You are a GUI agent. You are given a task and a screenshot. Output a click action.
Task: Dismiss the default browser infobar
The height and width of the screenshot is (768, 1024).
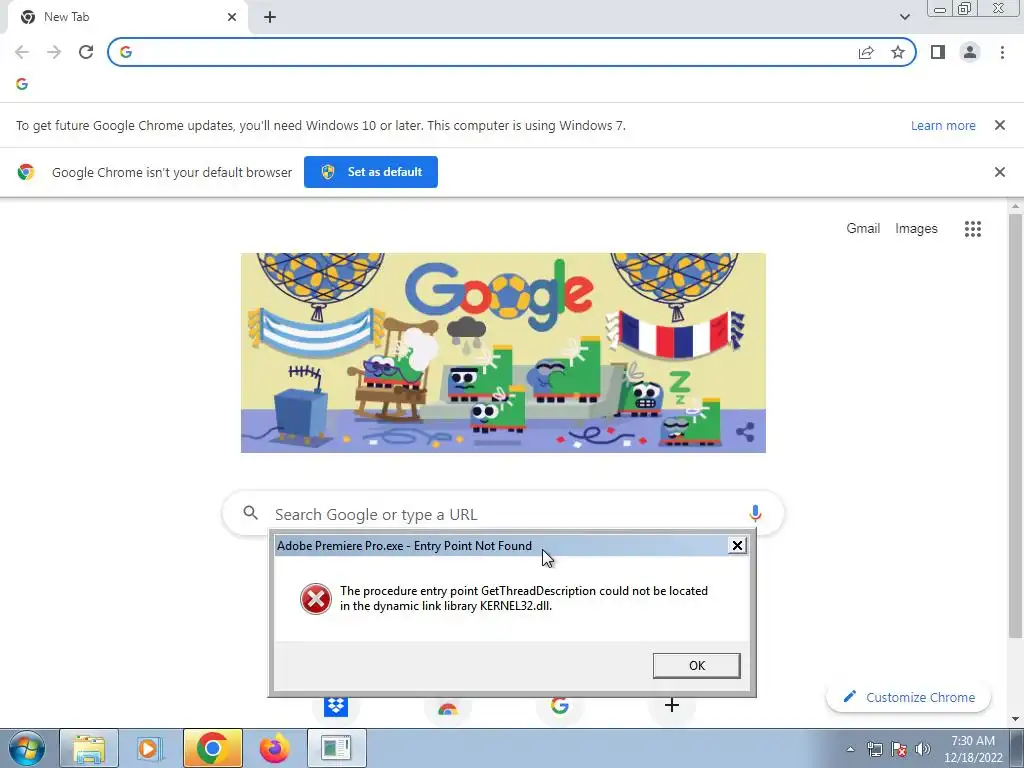click(999, 172)
